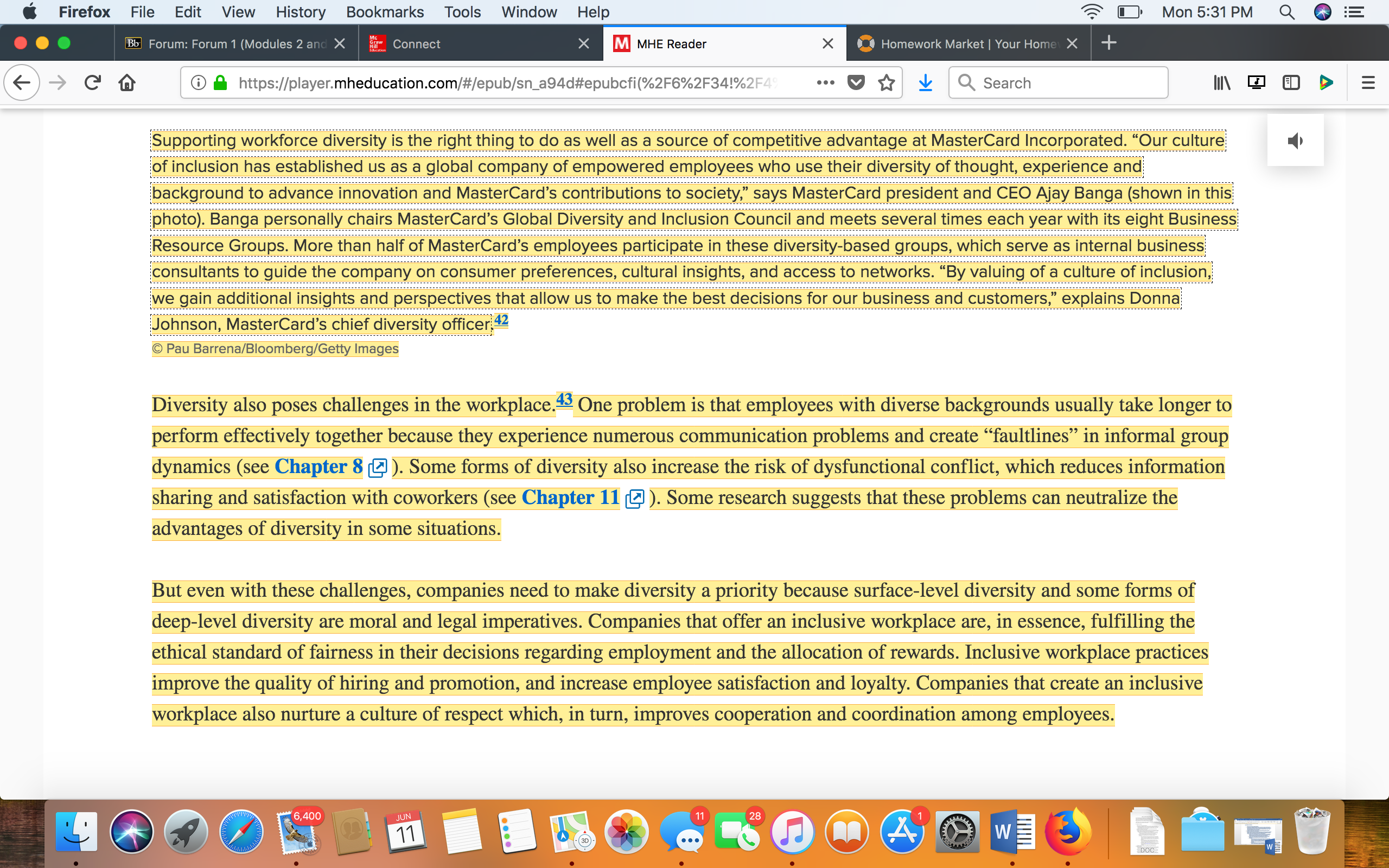Image resolution: width=1389 pixels, height=868 pixels.
Task: Switch to the Homework Market tab
Action: (x=969, y=43)
